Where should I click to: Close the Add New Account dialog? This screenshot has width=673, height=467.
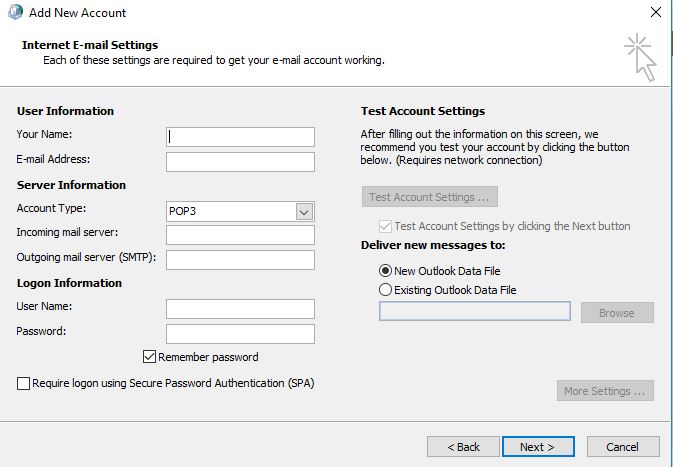tap(655, 13)
